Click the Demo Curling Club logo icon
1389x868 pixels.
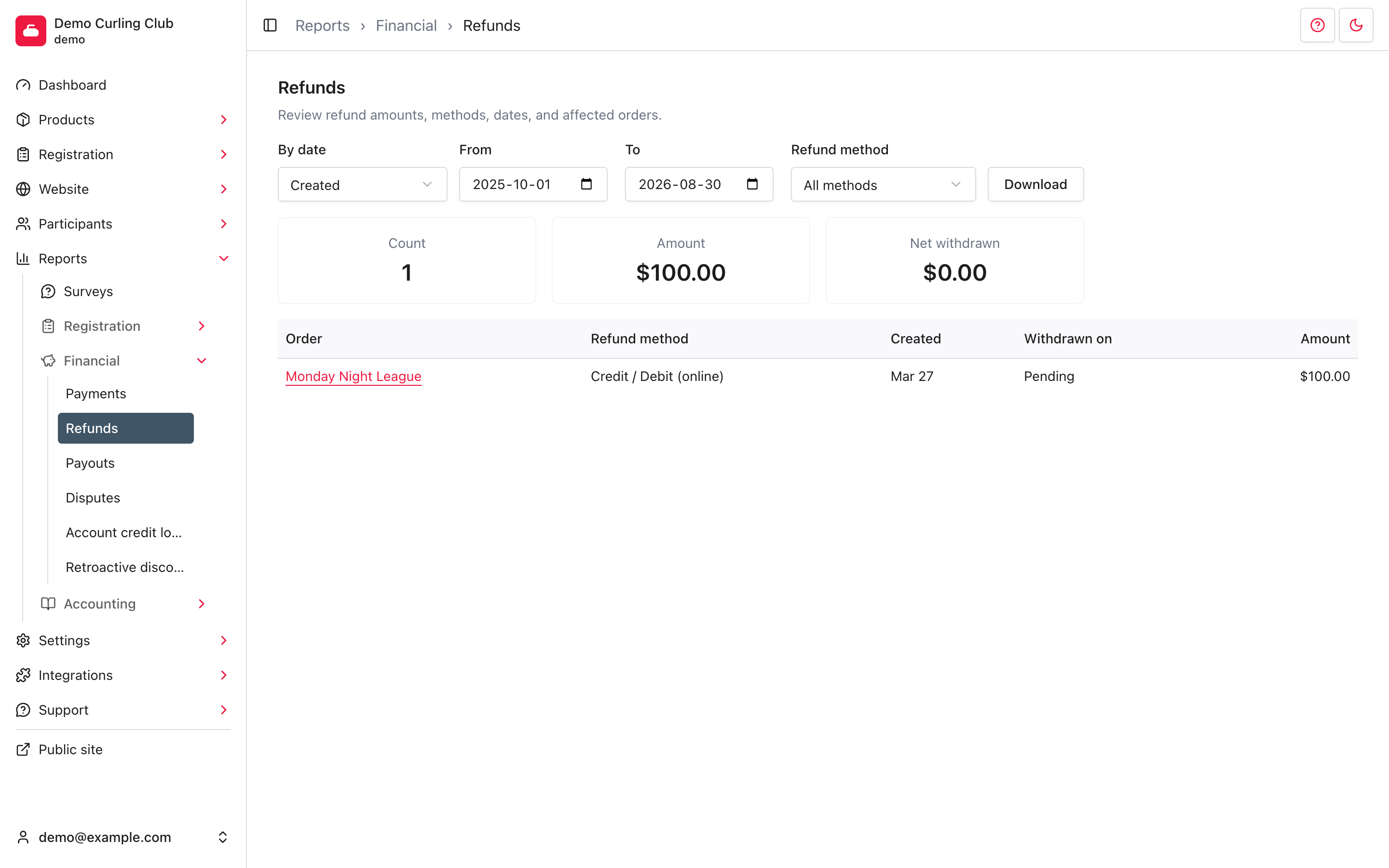[30, 30]
